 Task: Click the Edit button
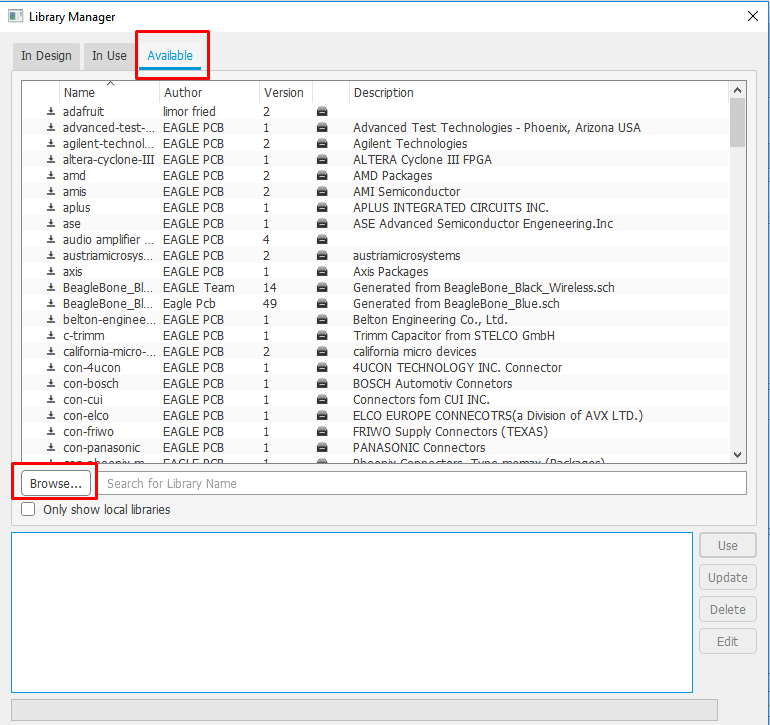[x=727, y=641]
